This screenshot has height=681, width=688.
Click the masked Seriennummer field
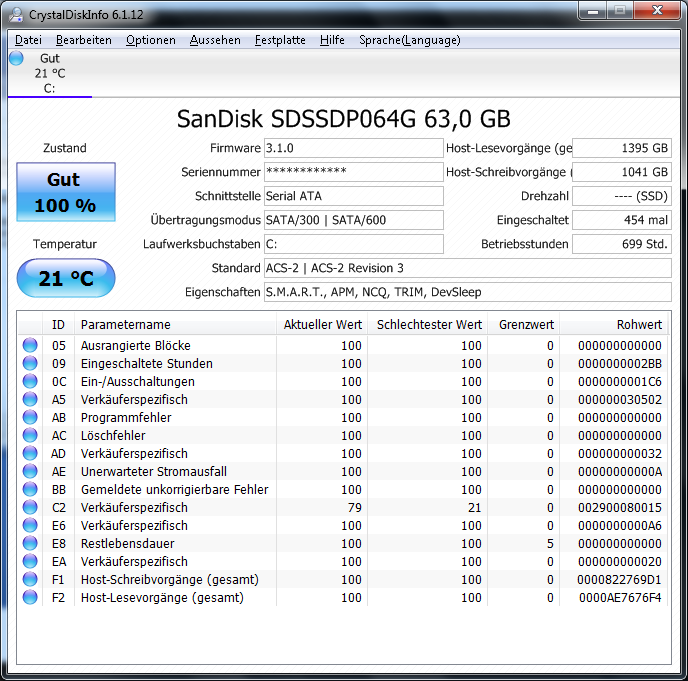click(x=354, y=172)
